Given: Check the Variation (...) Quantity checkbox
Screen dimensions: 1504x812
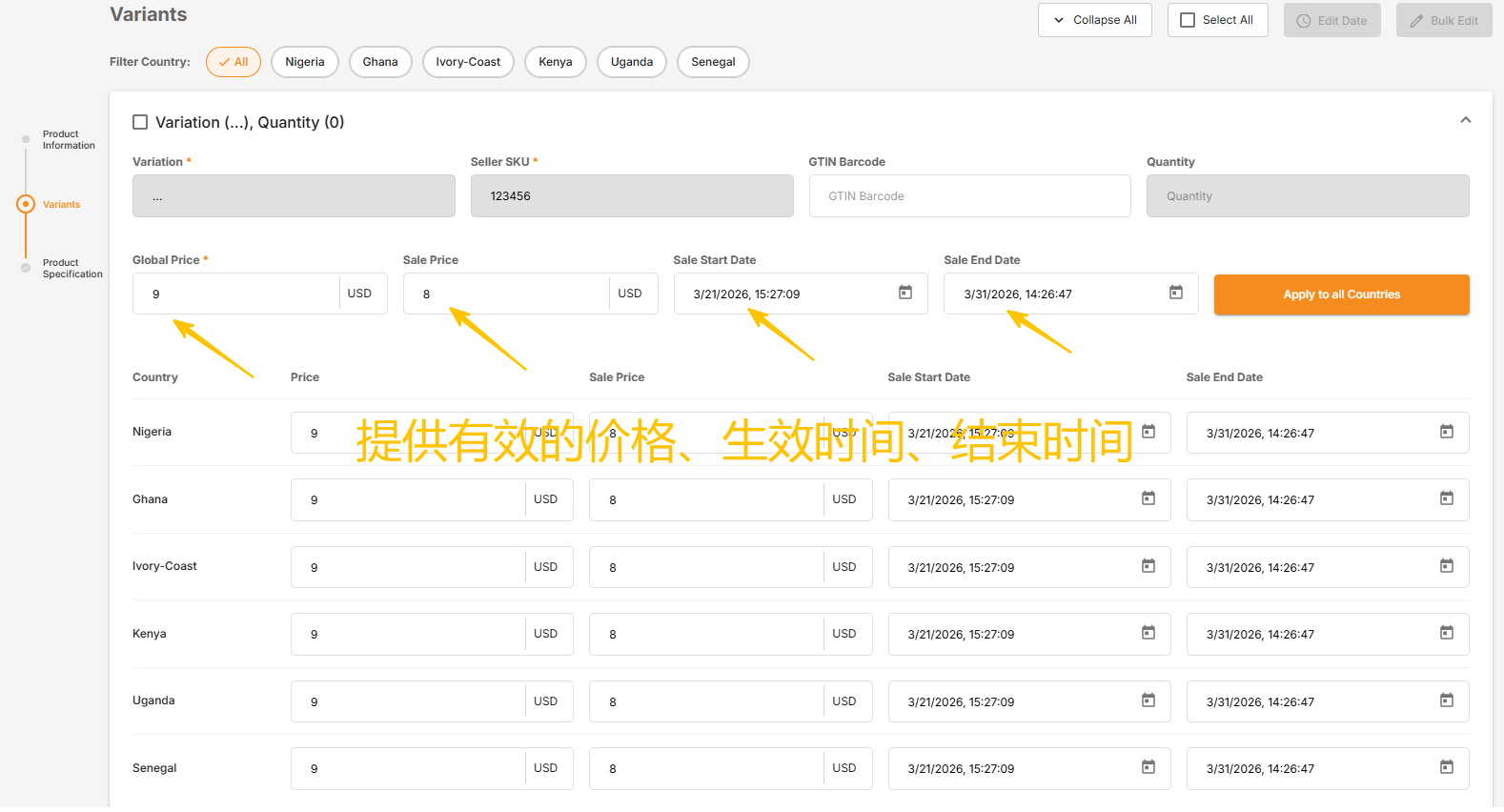Looking at the screenshot, I should (x=140, y=122).
